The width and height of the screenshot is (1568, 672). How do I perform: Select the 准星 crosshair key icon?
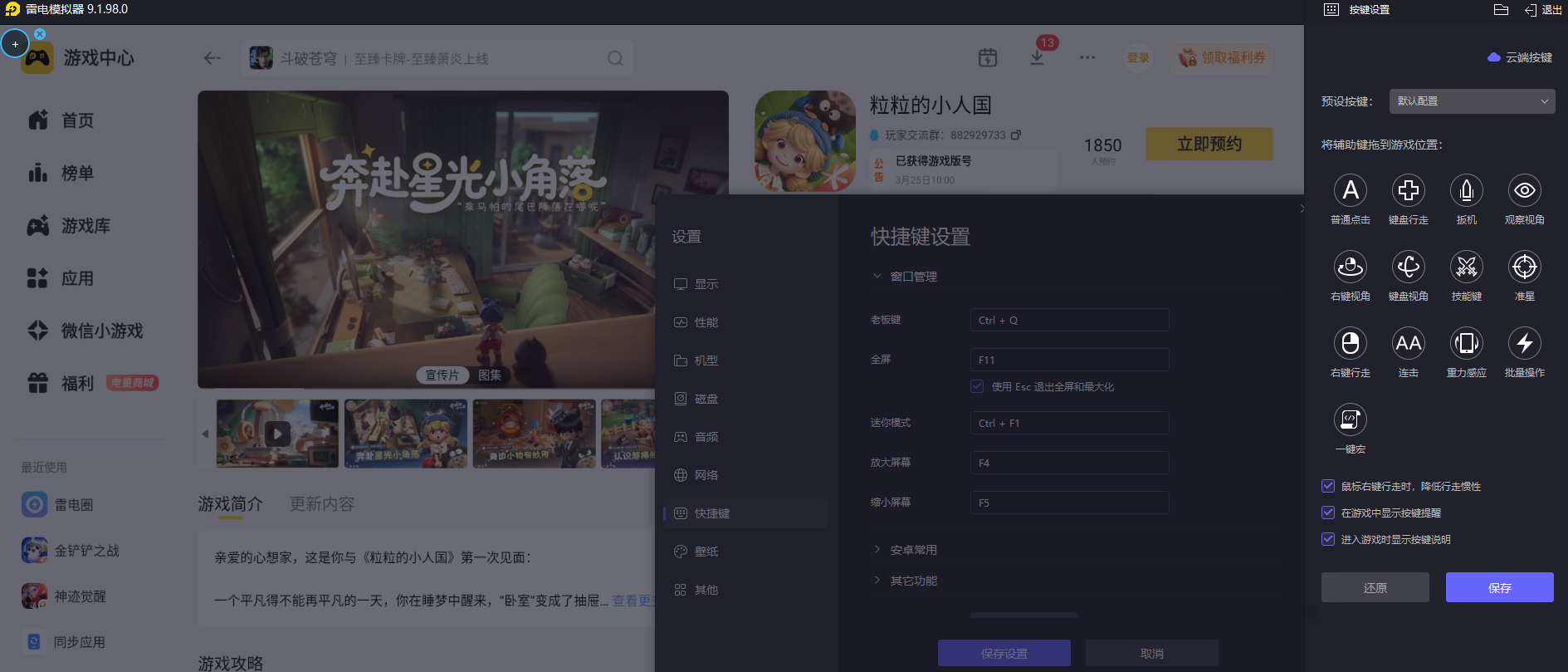click(1525, 267)
